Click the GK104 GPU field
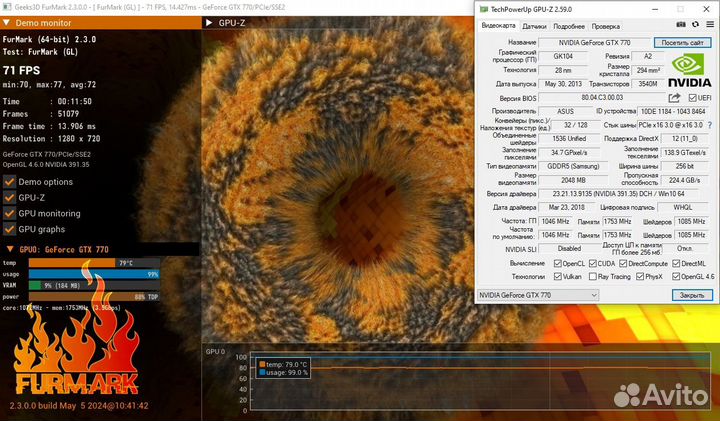The width and height of the screenshot is (720, 421). pyautogui.click(x=562, y=56)
